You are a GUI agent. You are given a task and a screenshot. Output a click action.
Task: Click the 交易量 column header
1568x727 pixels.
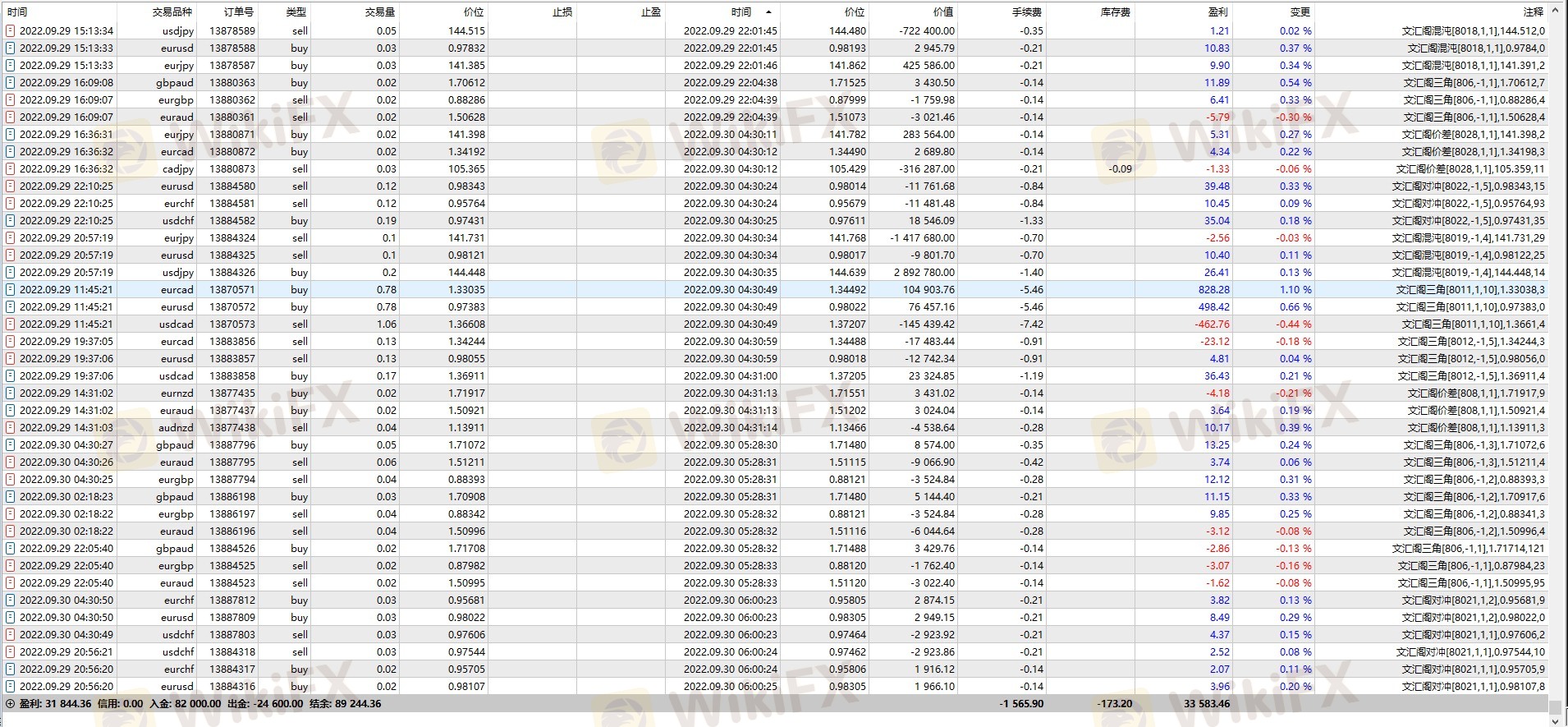click(380, 12)
